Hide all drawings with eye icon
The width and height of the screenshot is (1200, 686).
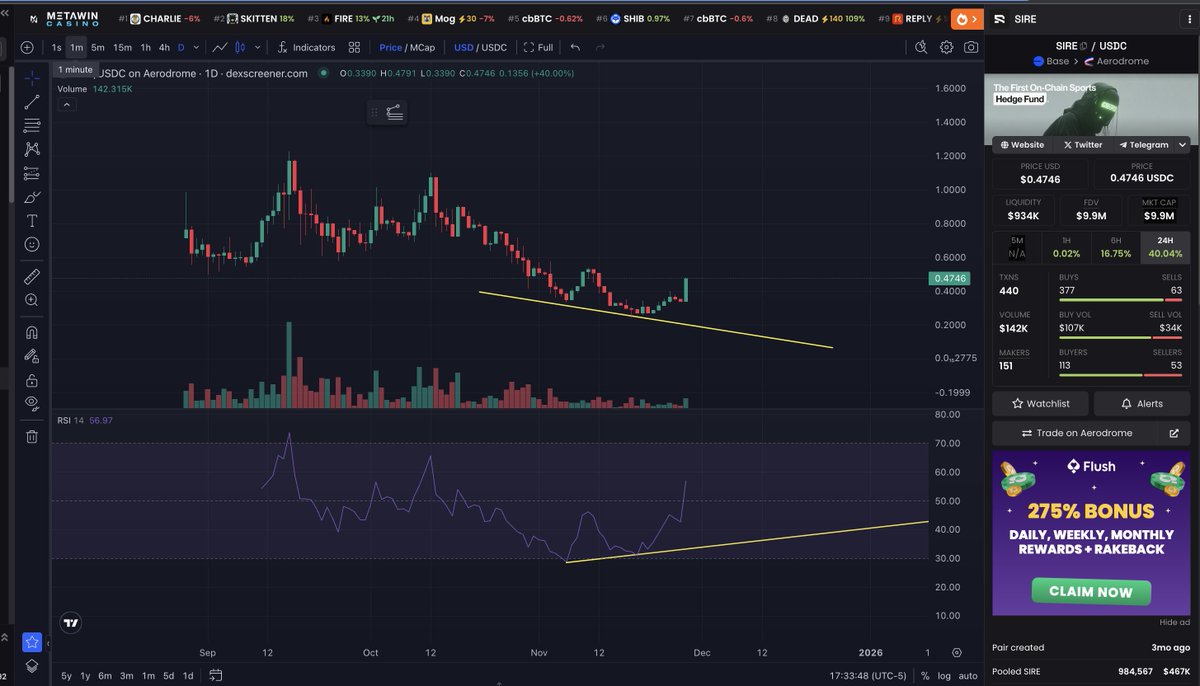32,403
